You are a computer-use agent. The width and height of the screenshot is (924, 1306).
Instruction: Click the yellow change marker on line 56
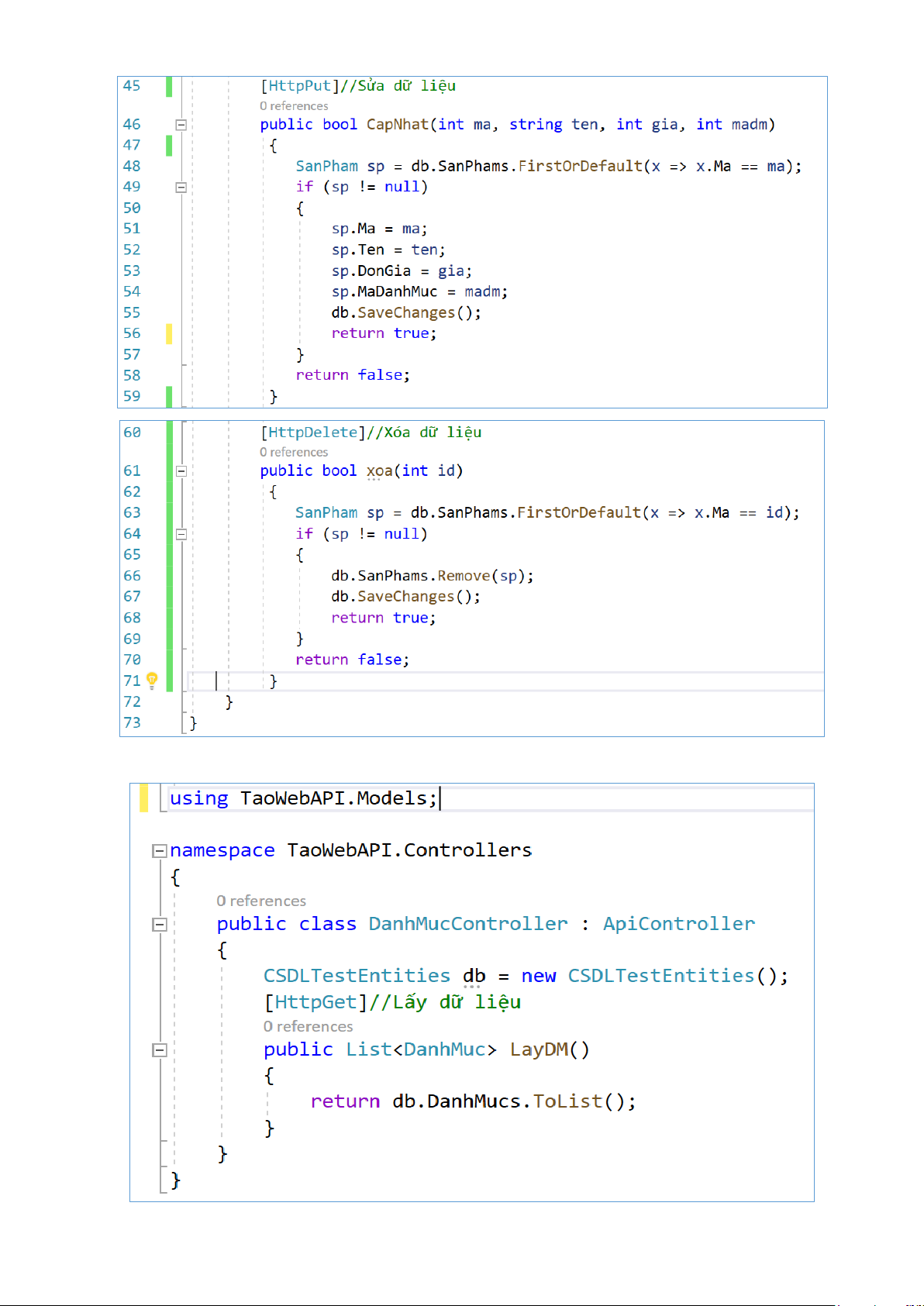tap(169, 334)
